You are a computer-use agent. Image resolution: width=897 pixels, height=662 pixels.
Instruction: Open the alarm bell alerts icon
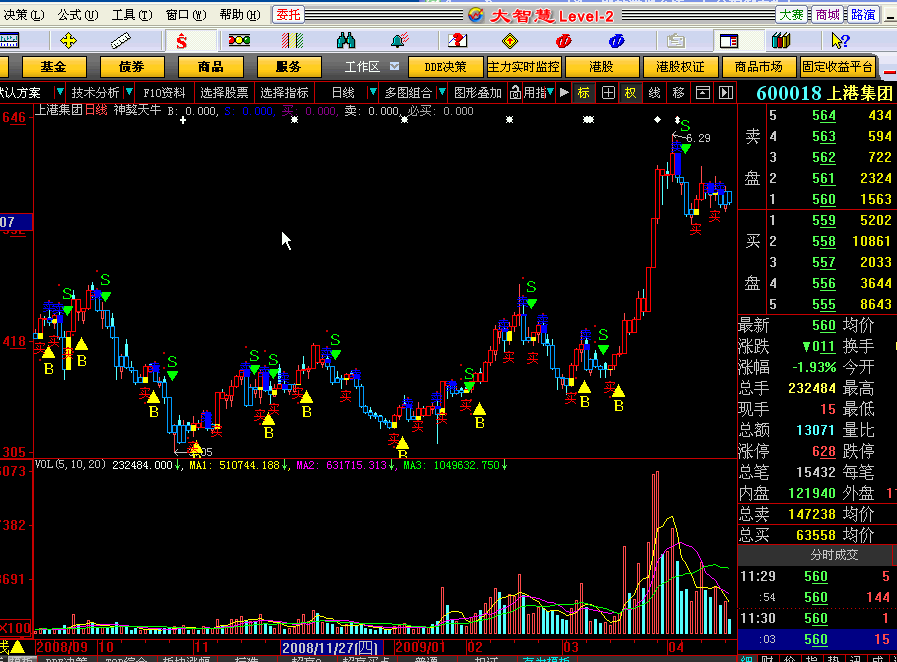pyautogui.click(x=399, y=40)
